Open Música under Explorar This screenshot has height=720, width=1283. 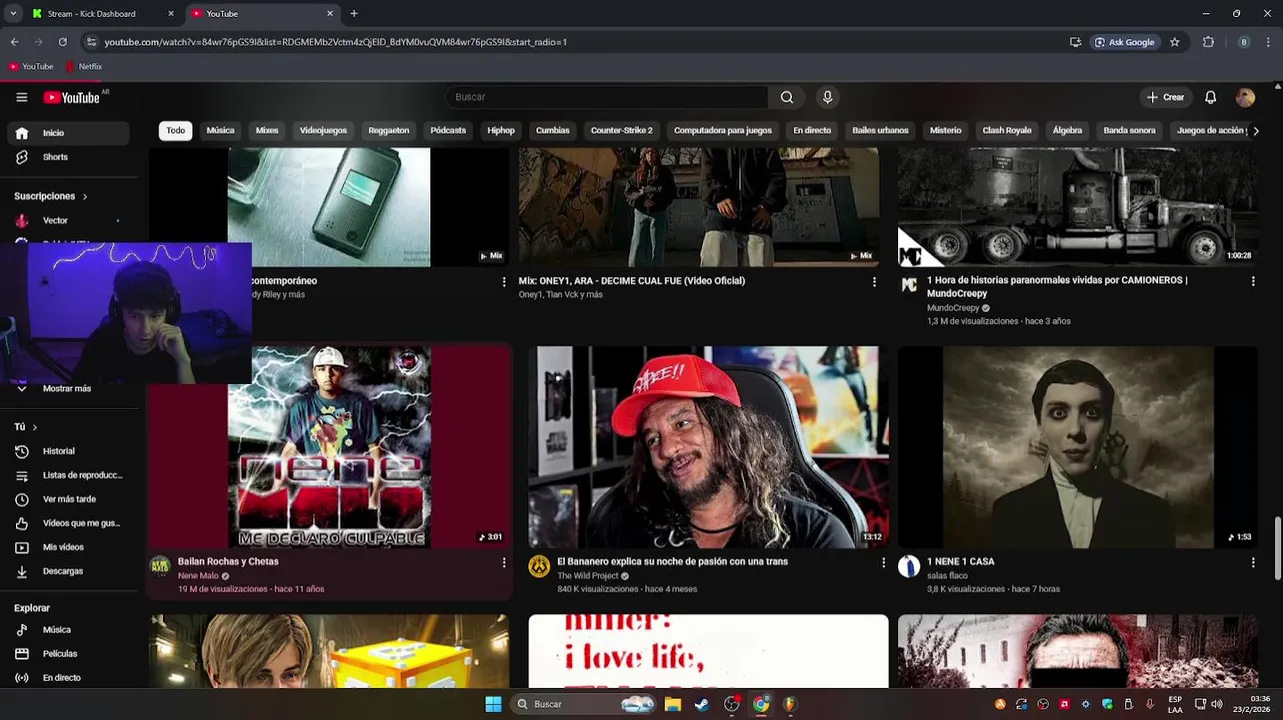pos(68,629)
